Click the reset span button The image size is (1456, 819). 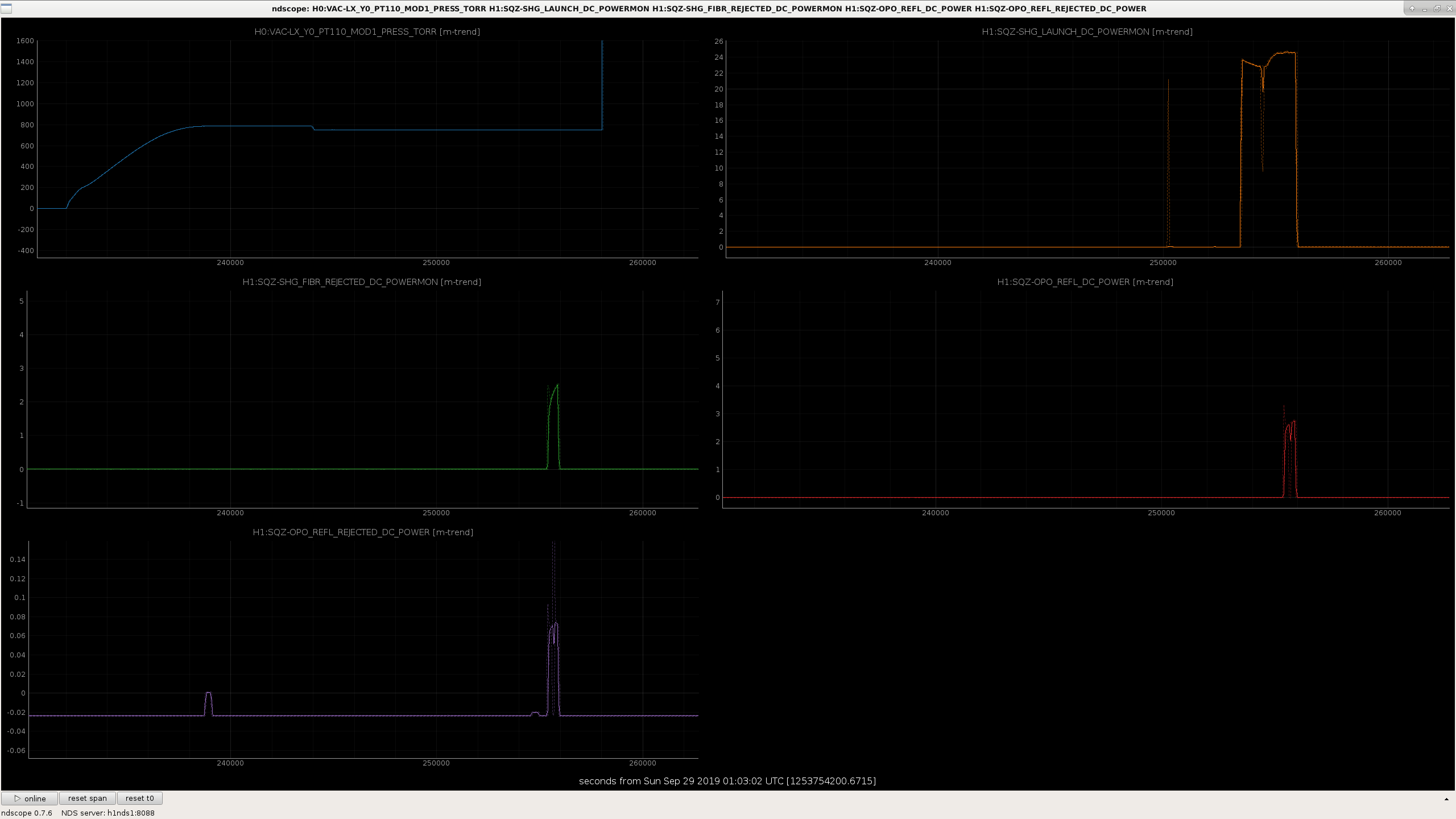[88, 799]
